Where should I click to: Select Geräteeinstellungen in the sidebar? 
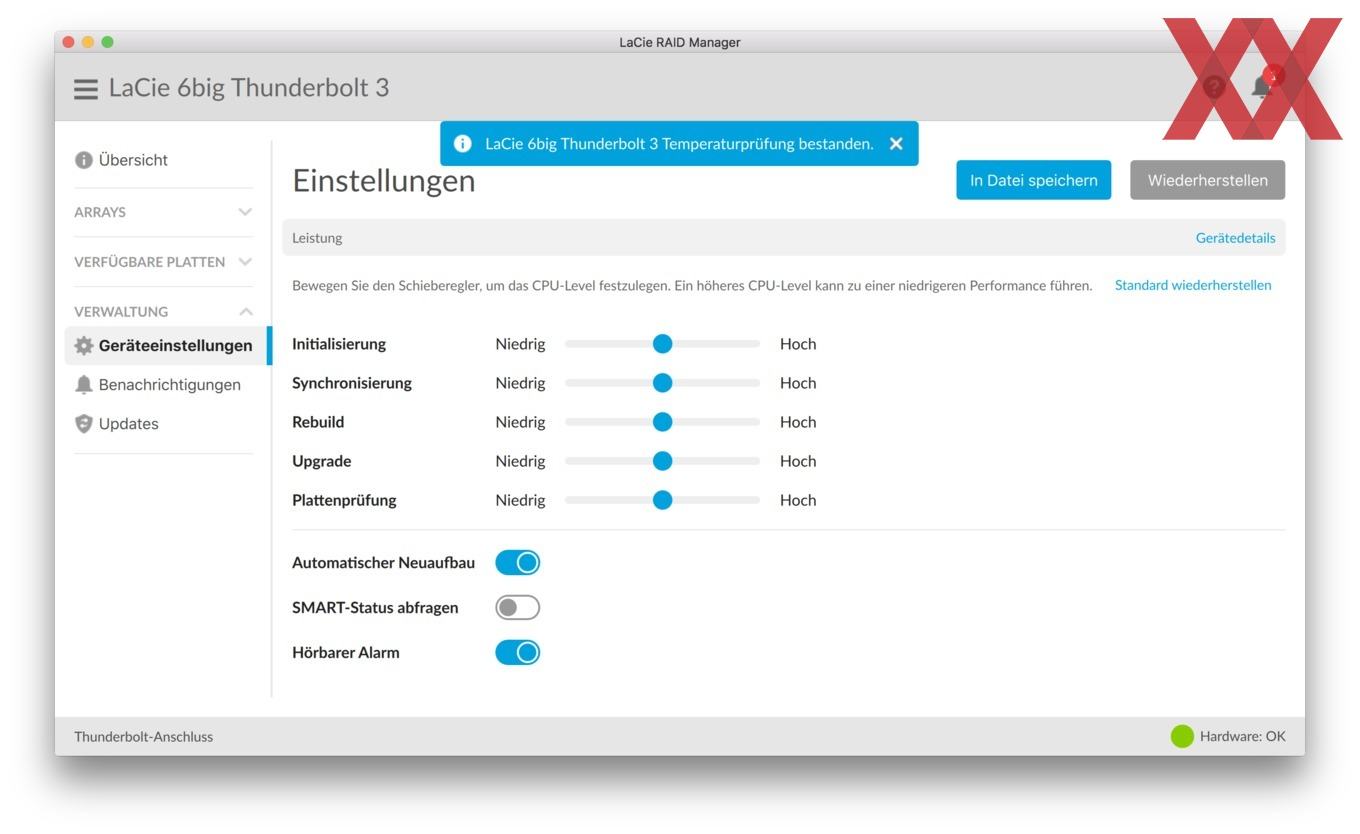click(x=168, y=346)
